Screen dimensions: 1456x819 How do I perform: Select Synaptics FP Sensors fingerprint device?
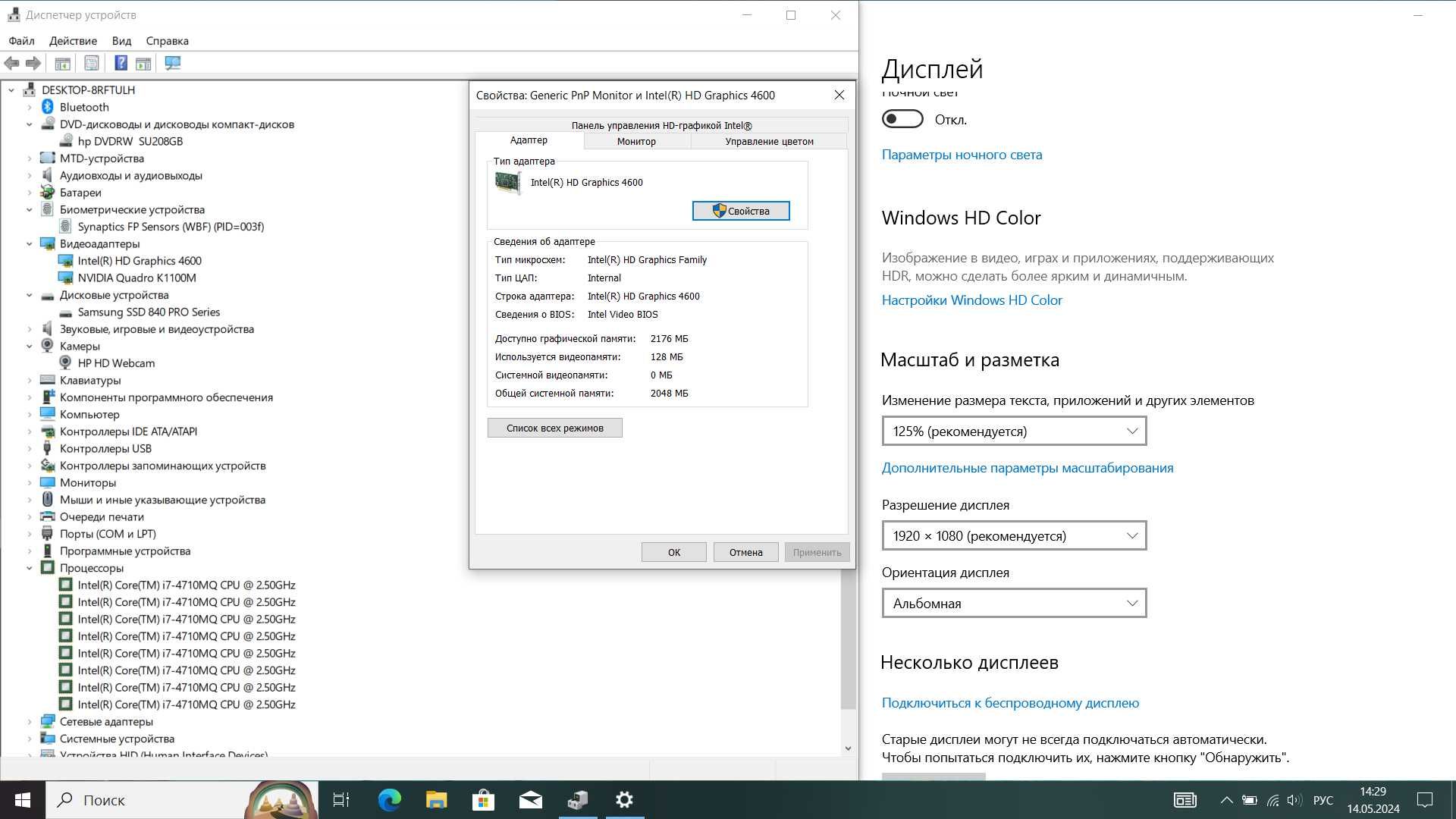coord(171,226)
